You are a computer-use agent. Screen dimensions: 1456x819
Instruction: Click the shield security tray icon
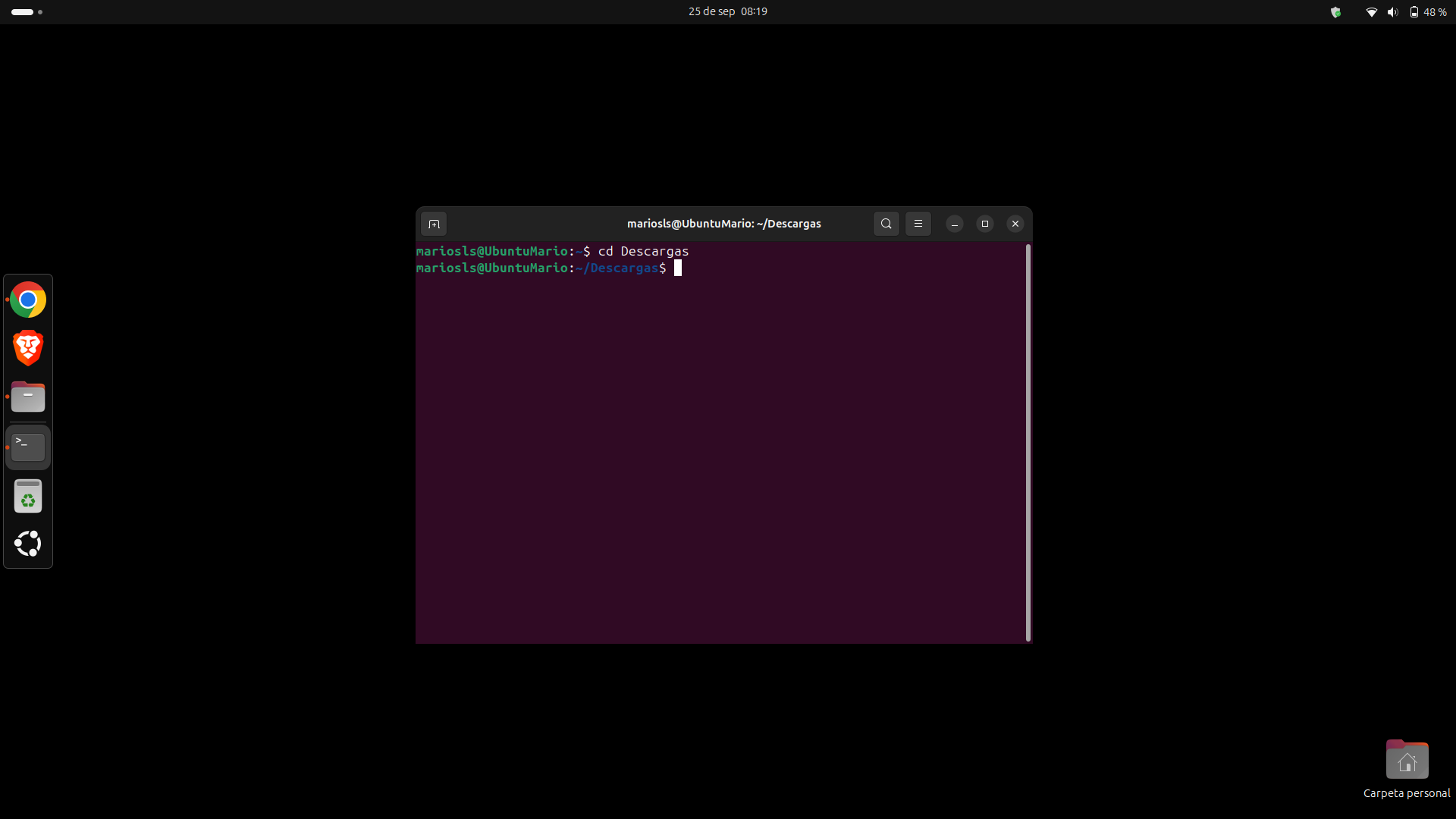[1336, 12]
